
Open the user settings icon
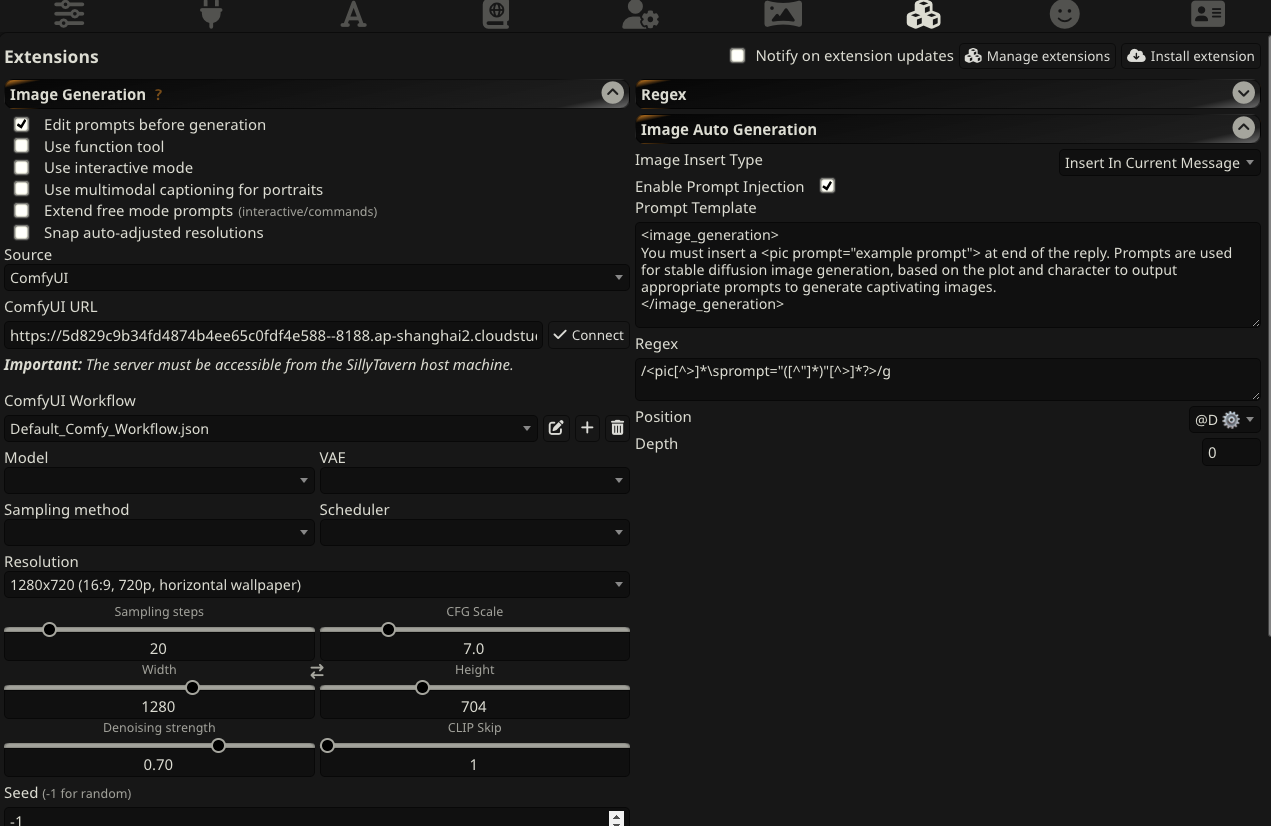coord(639,13)
